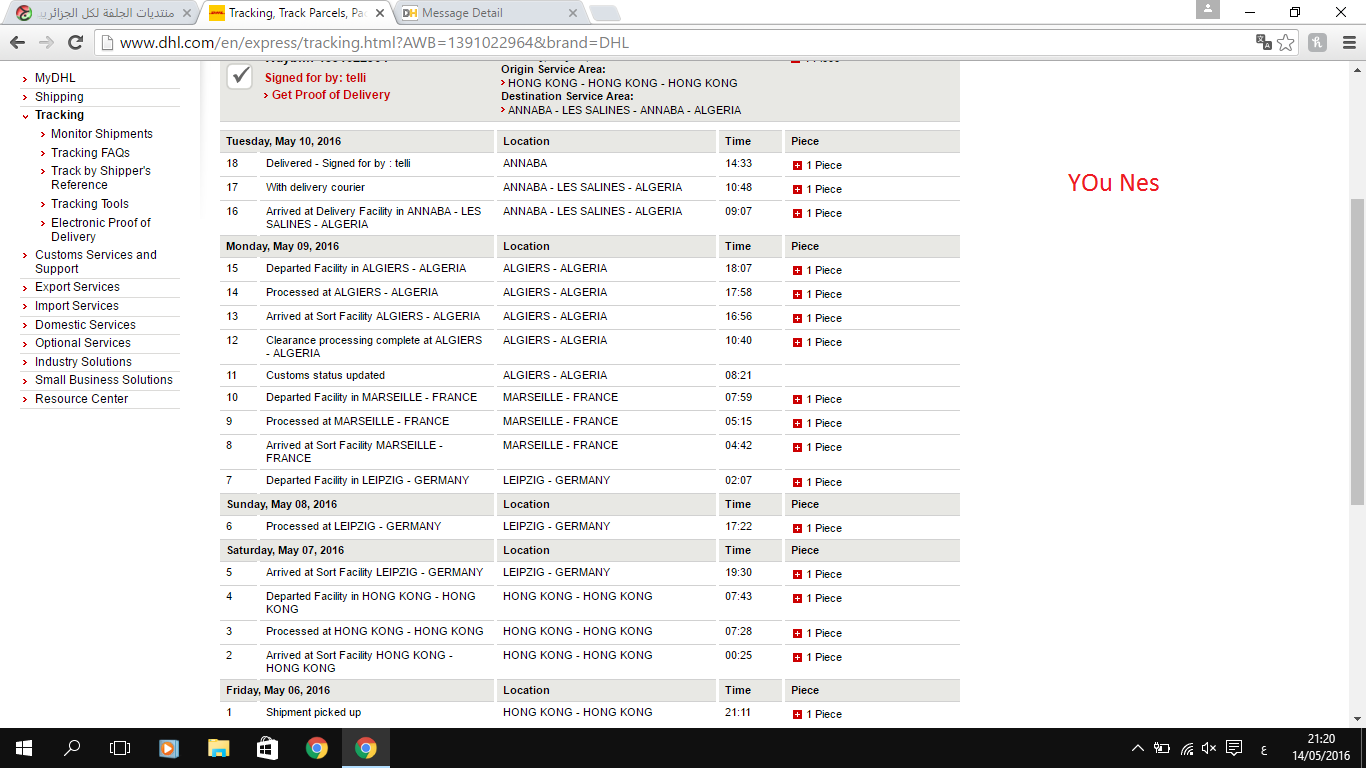Image resolution: width=1366 pixels, height=768 pixels.
Task: Click the translate page icon in address bar
Action: [1264, 42]
